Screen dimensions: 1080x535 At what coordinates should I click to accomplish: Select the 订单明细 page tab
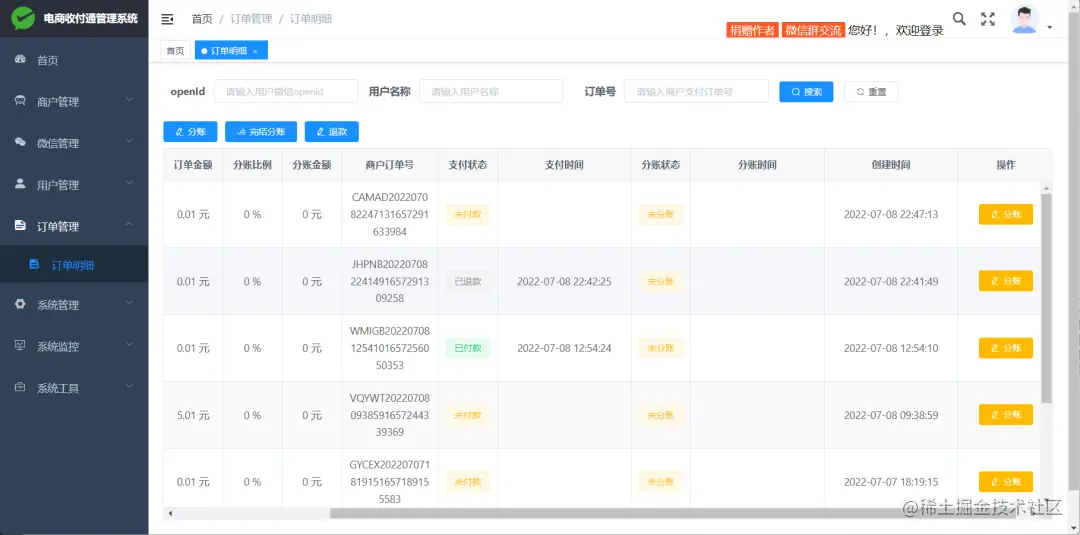[x=231, y=50]
